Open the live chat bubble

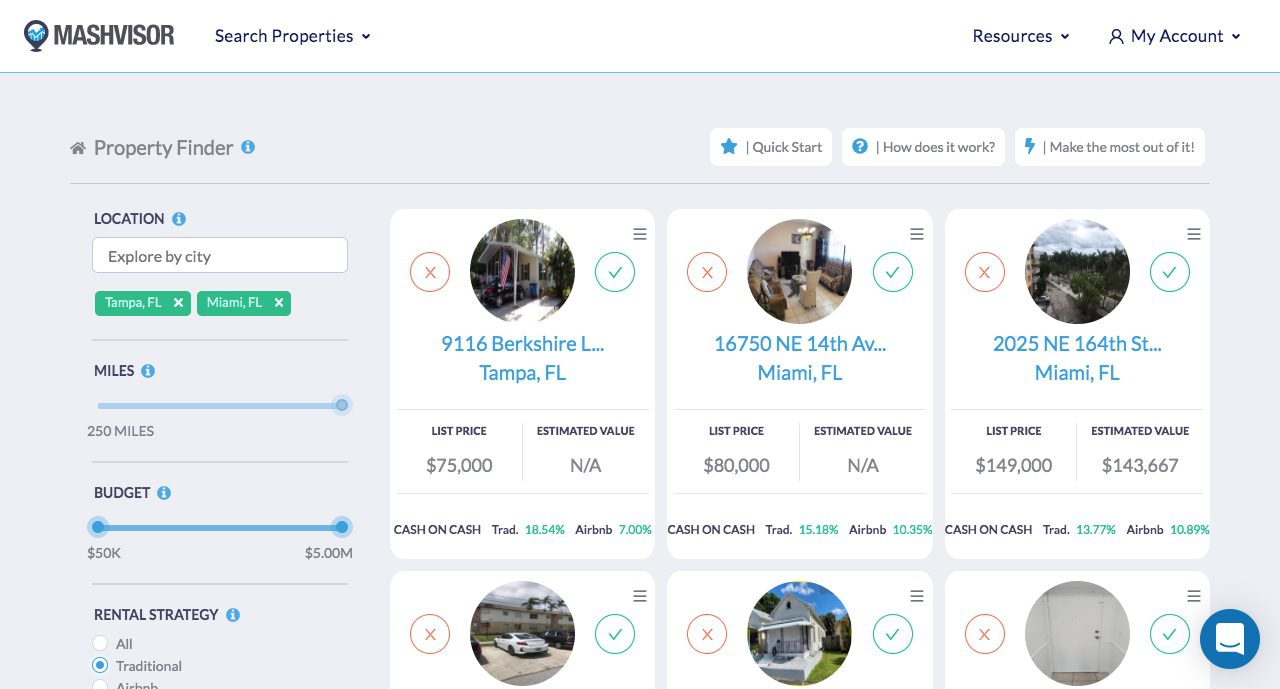pyautogui.click(x=1230, y=639)
